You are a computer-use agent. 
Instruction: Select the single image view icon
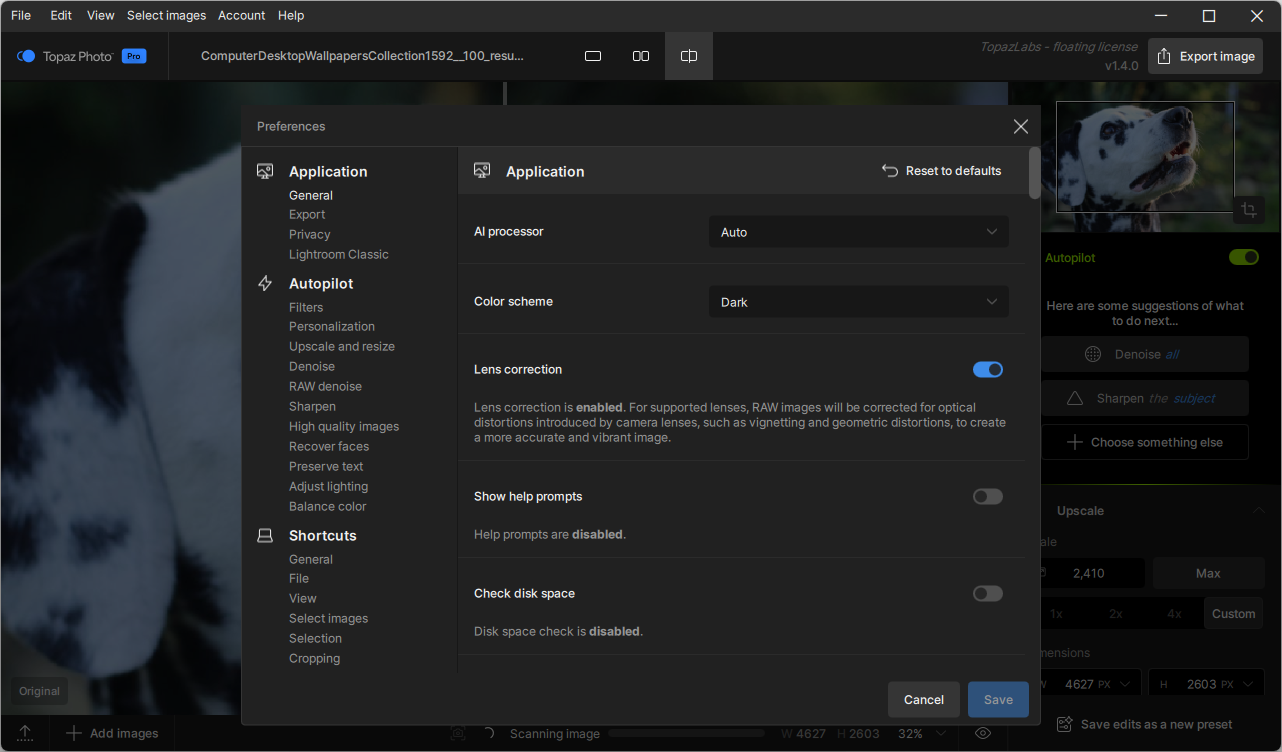593,56
